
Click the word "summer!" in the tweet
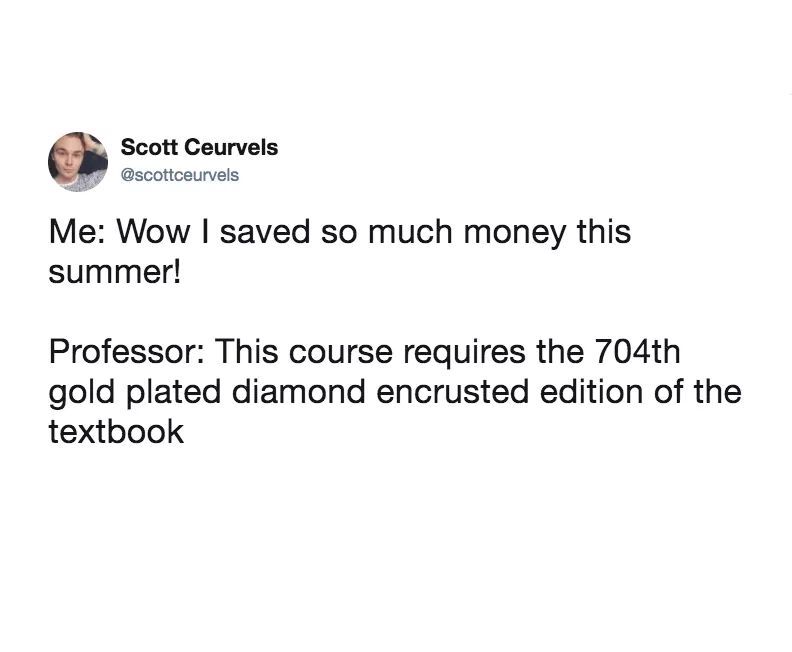(116, 271)
